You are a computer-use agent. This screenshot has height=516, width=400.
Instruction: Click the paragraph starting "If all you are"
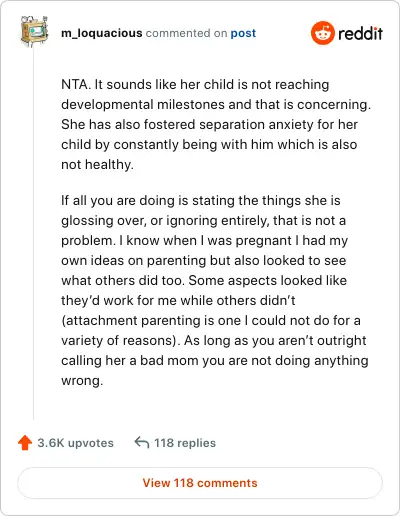(x=215, y=290)
